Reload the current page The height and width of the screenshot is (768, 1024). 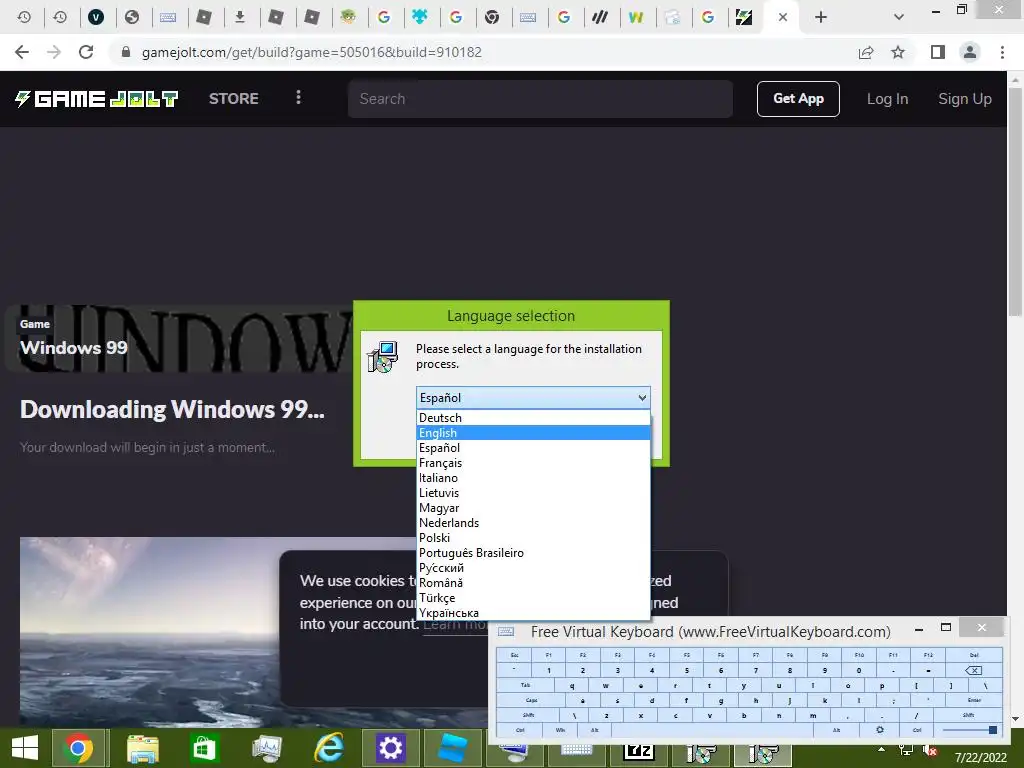click(86, 52)
